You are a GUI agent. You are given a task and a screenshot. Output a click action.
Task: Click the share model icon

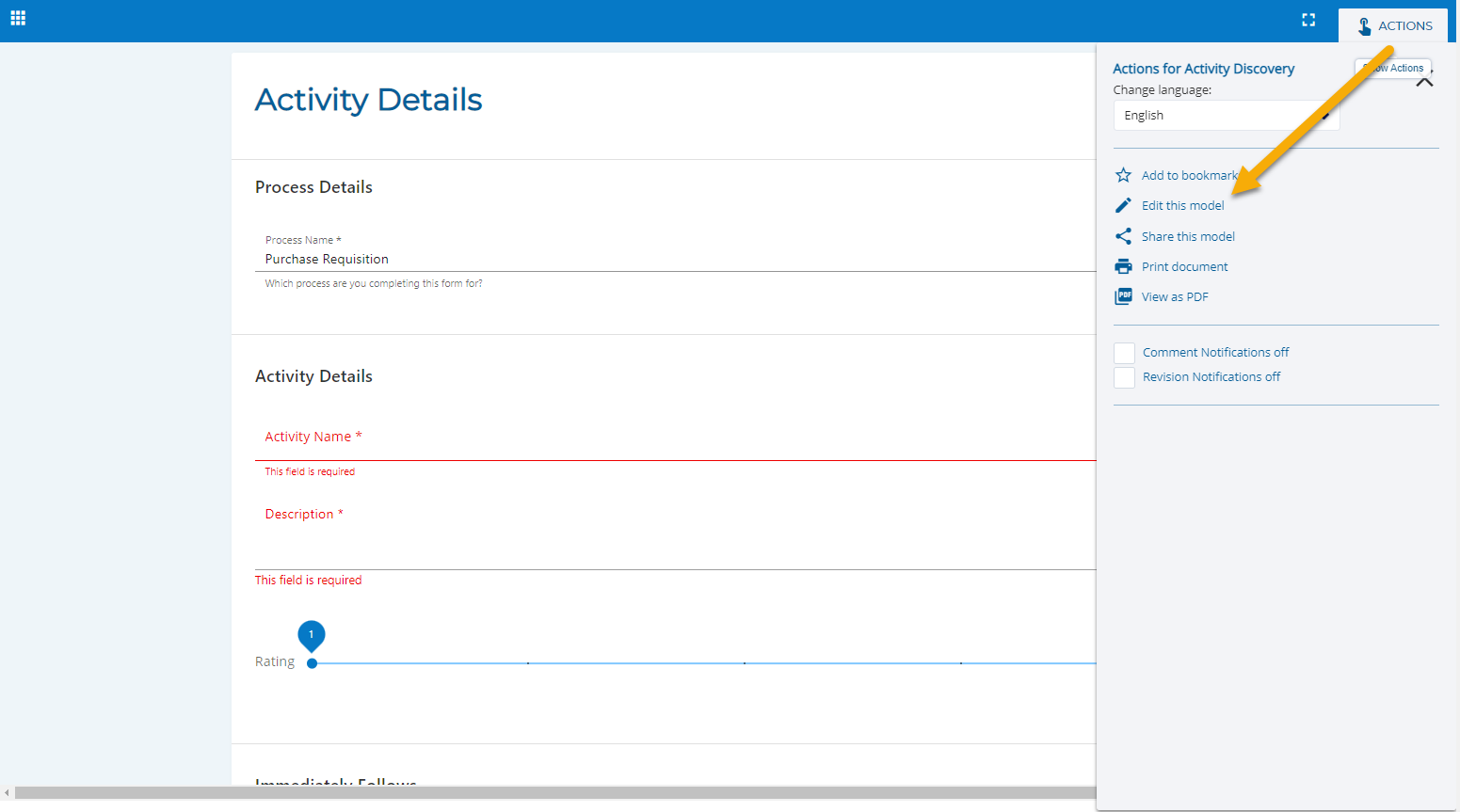pyautogui.click(x=1123, y=236)
